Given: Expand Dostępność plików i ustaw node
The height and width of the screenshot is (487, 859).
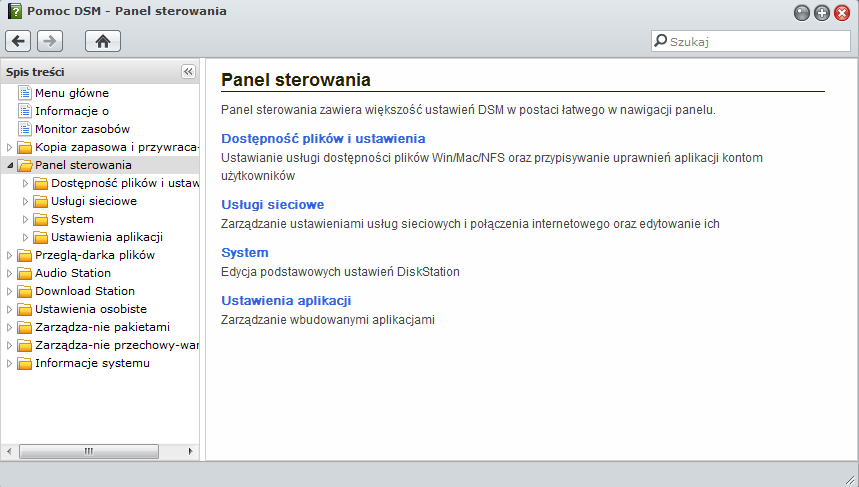Looking at the screenshot, I should click(x=25, y=184).
